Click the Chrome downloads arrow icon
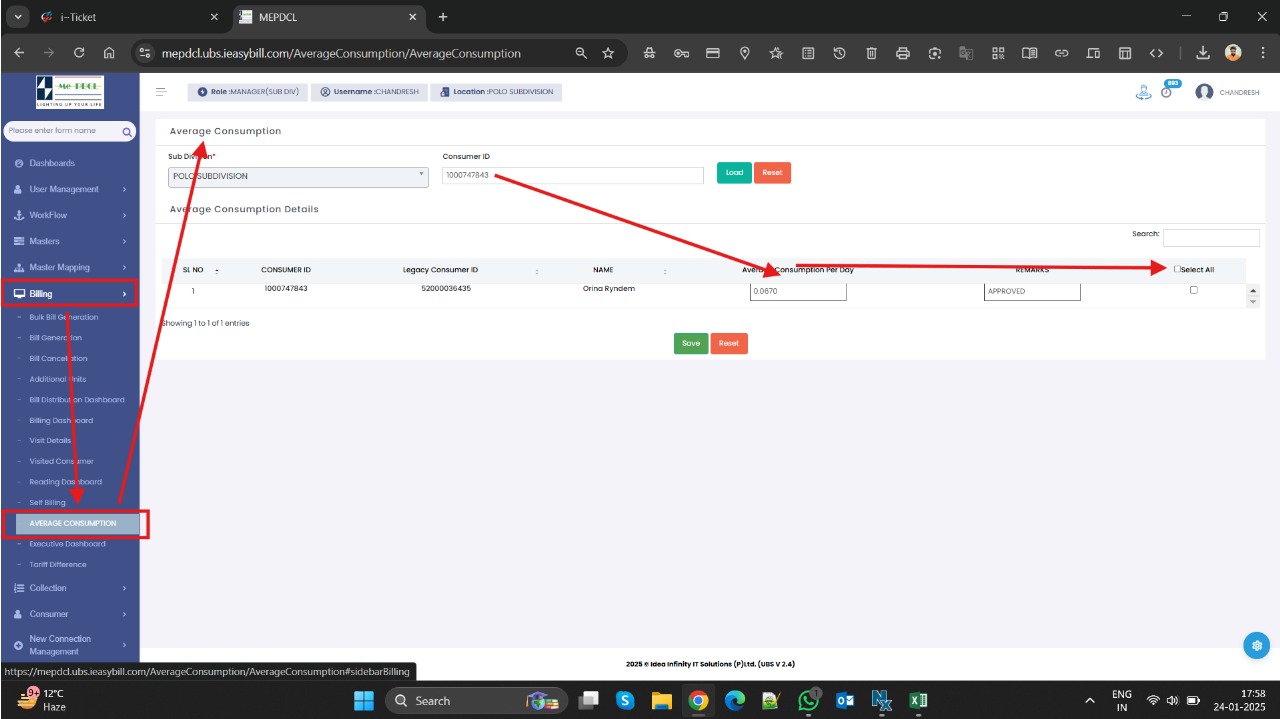The image size is (1280, 719). pos(1203,53)
